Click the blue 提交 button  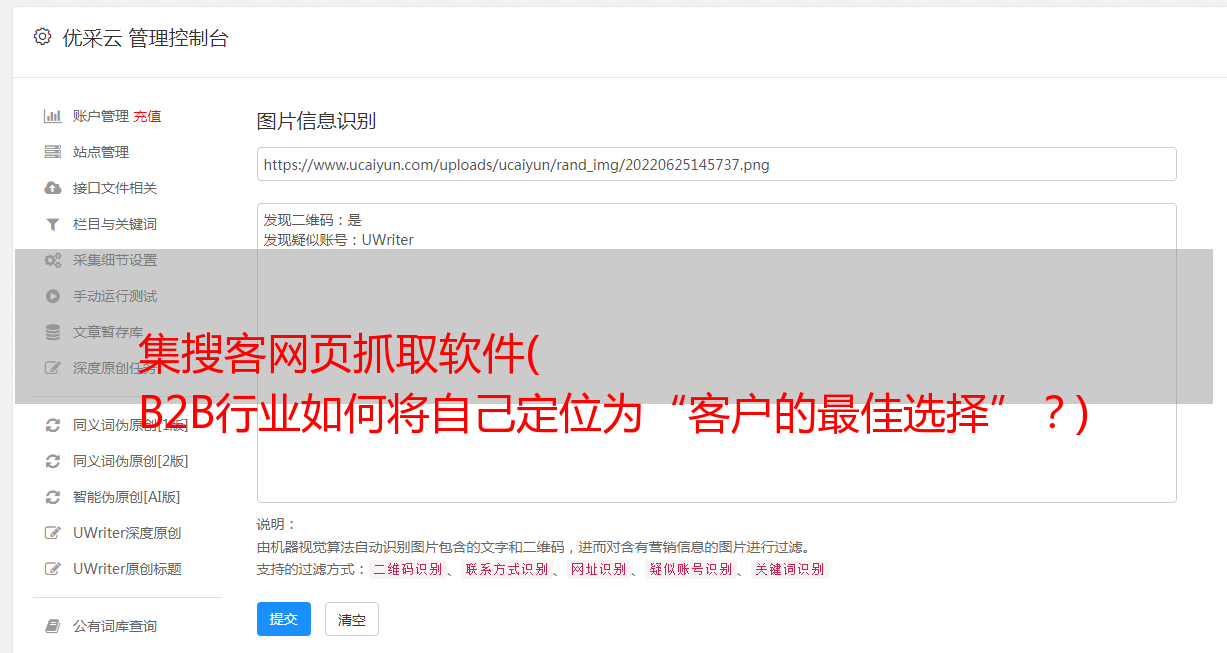click(x=284, y=619)
